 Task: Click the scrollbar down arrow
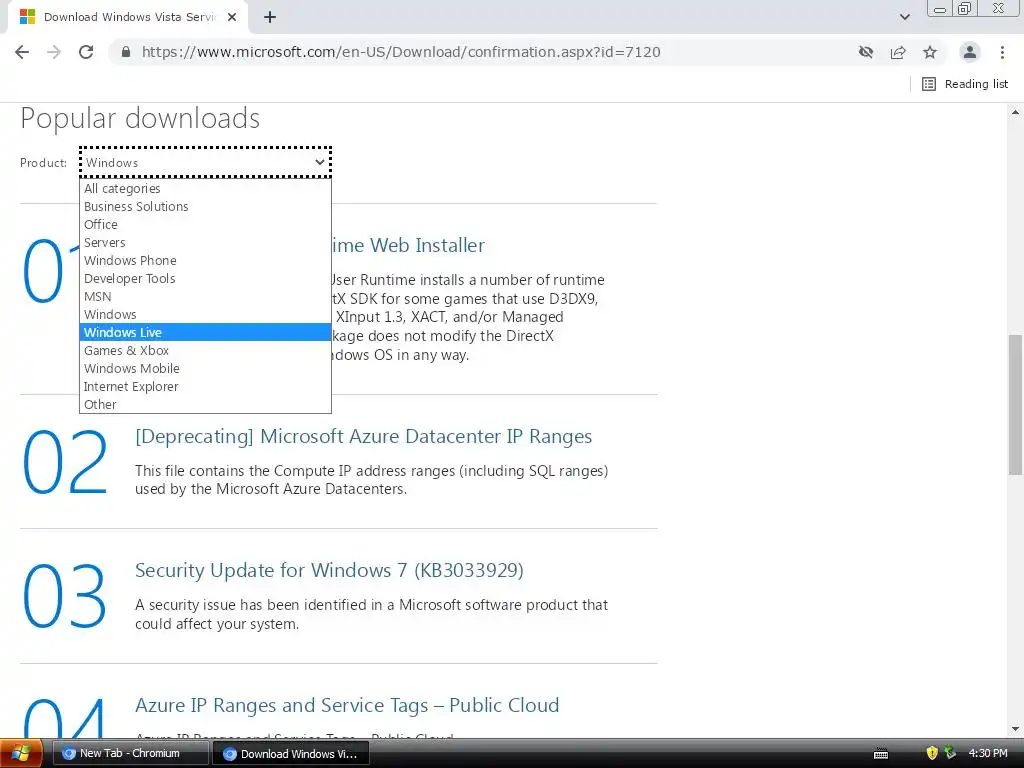1015,729
